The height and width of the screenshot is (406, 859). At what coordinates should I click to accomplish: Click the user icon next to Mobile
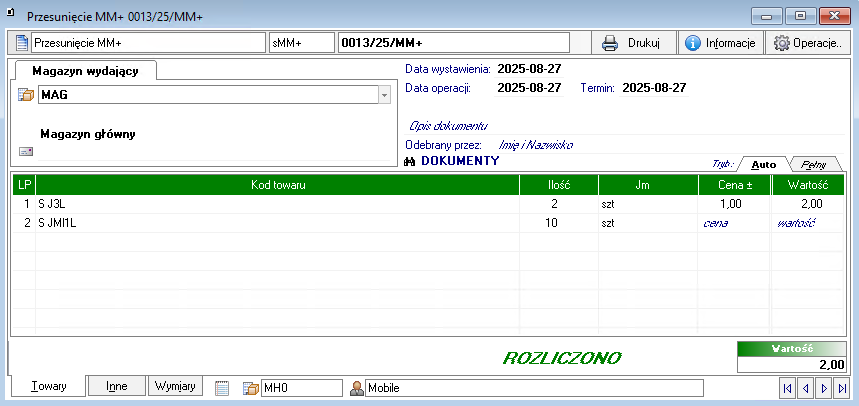[x=356, y=387]
